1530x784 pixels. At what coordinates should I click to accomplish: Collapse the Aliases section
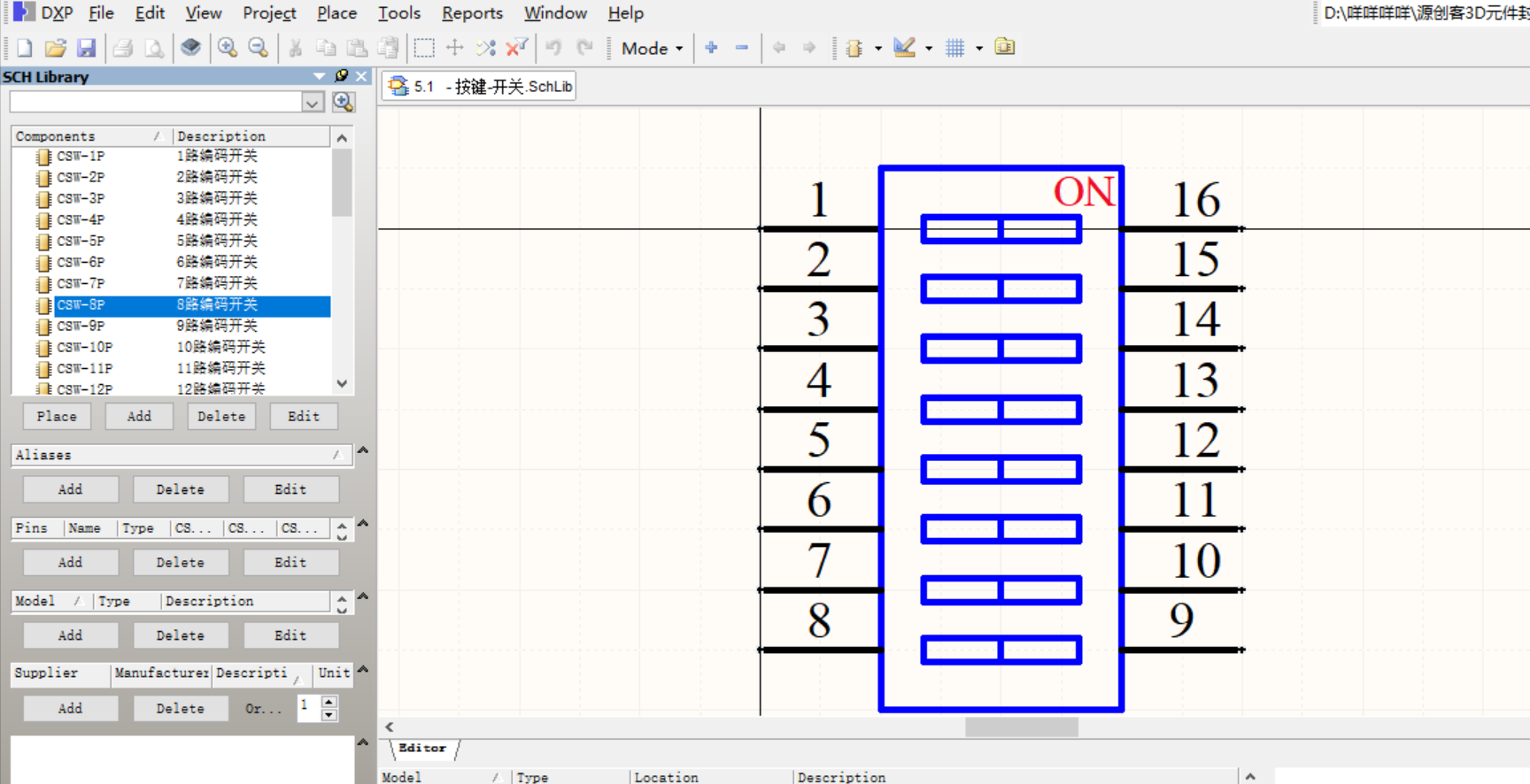point(363,450)
